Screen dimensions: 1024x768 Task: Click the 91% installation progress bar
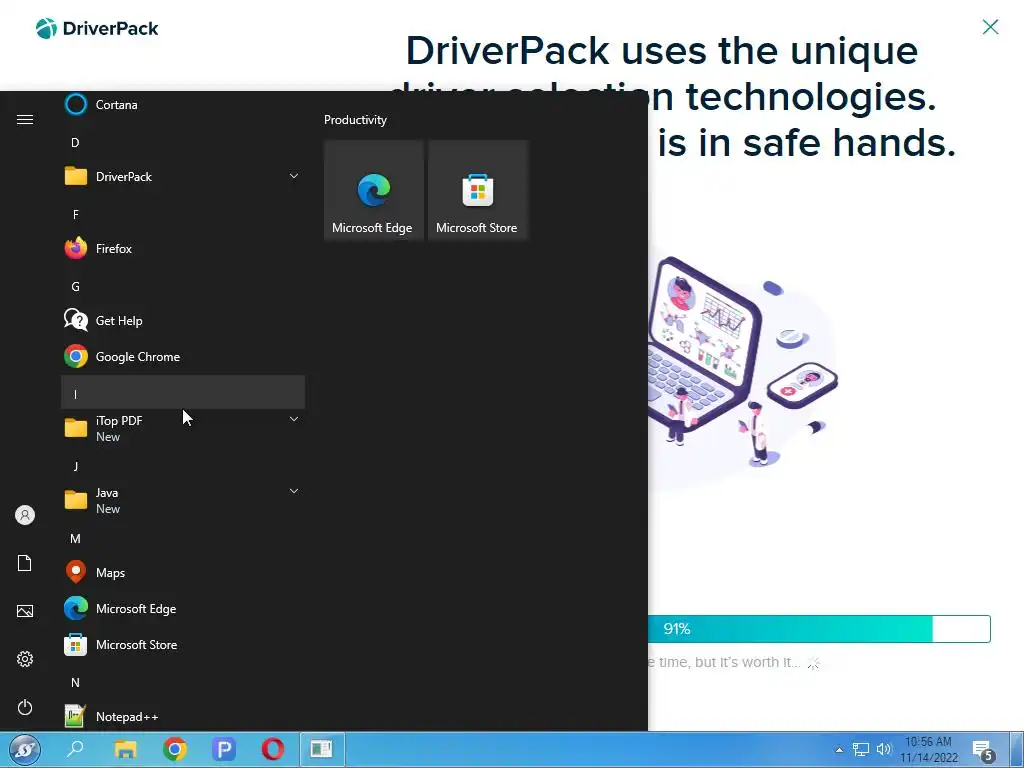819,629
